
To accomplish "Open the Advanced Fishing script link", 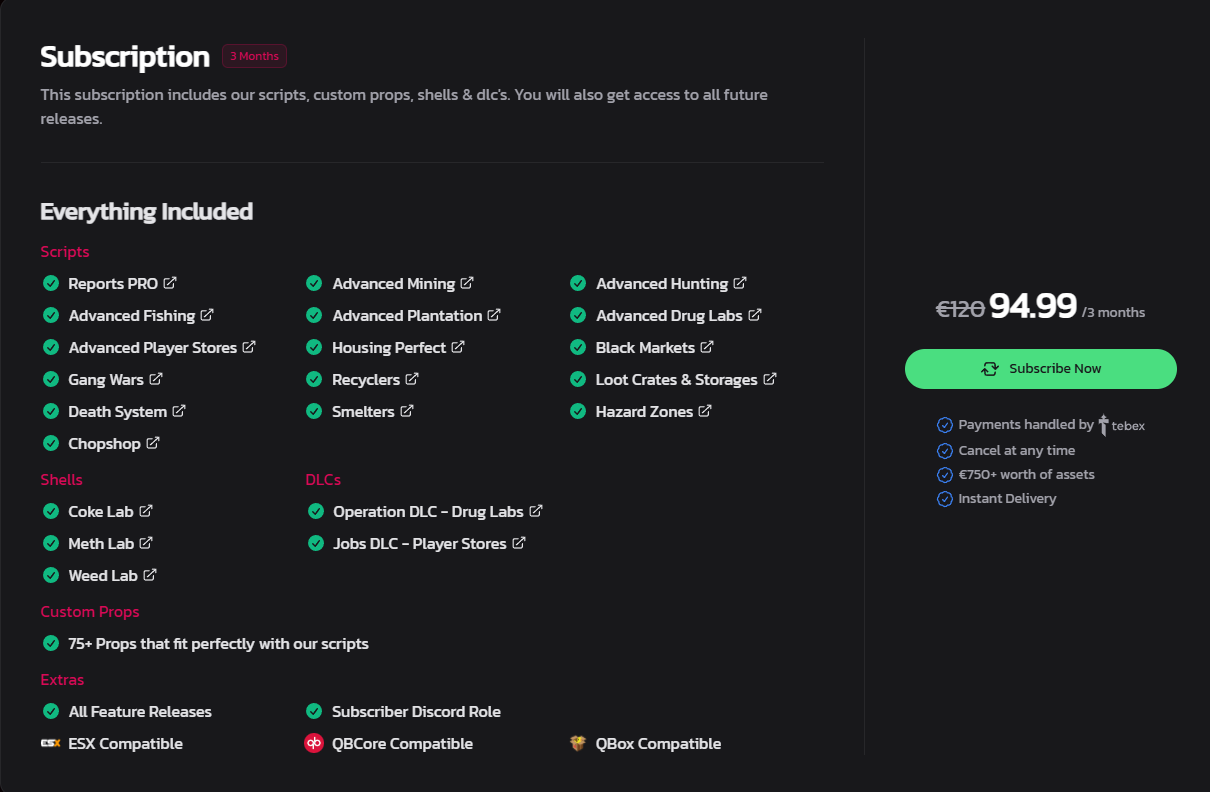I will (141, 316).
